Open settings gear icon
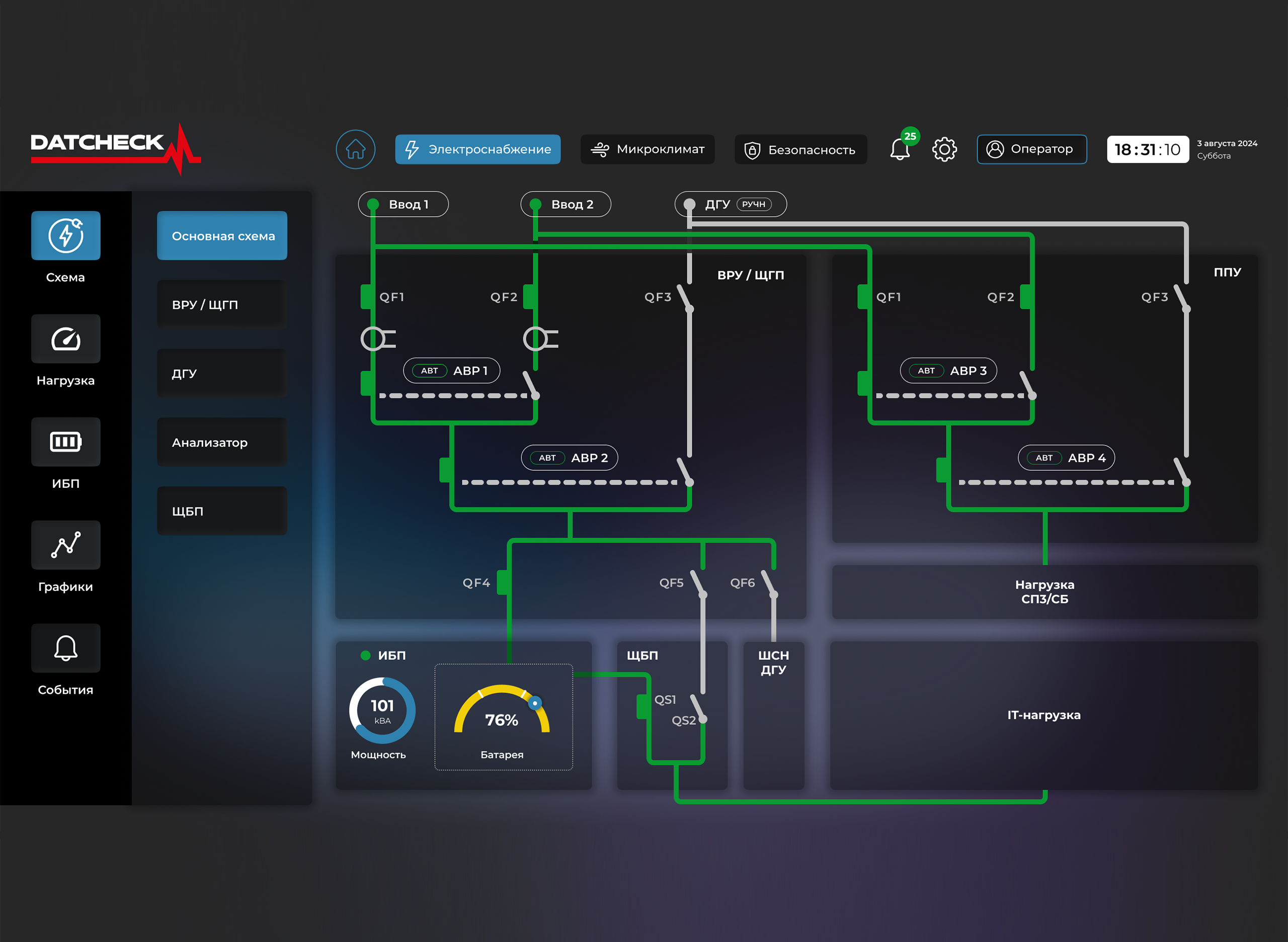The image size is (1288, 942). 944,149
